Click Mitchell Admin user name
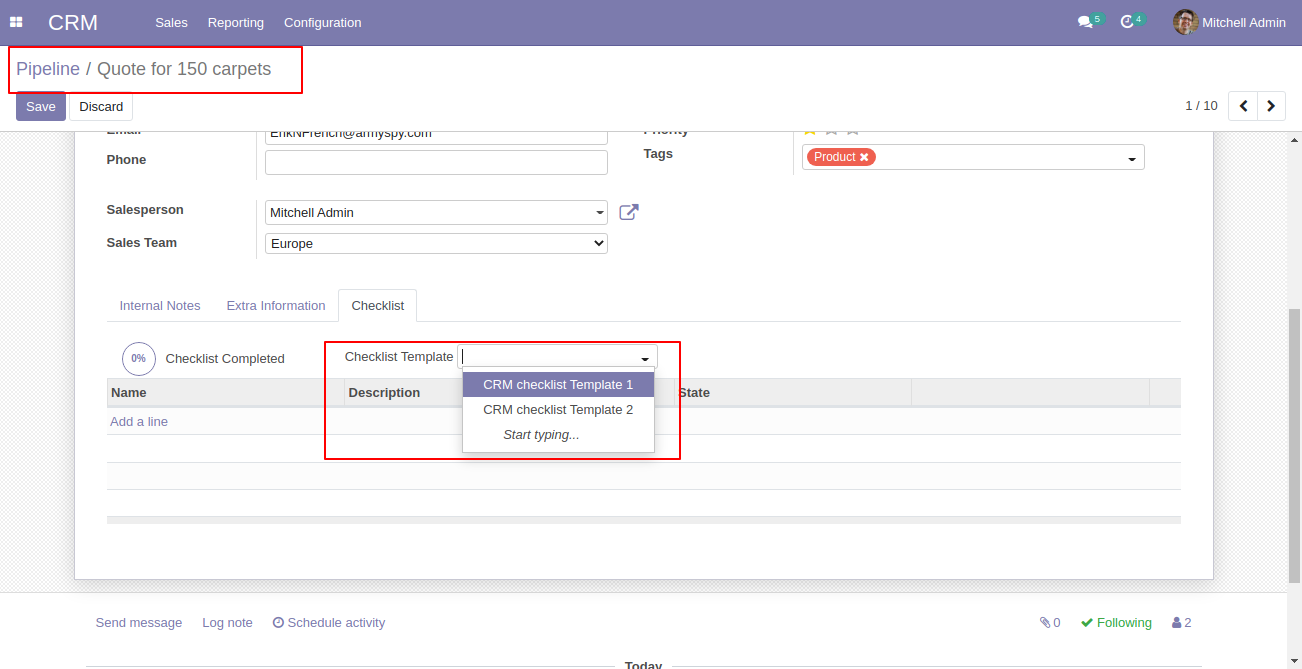 (1244, 22)
